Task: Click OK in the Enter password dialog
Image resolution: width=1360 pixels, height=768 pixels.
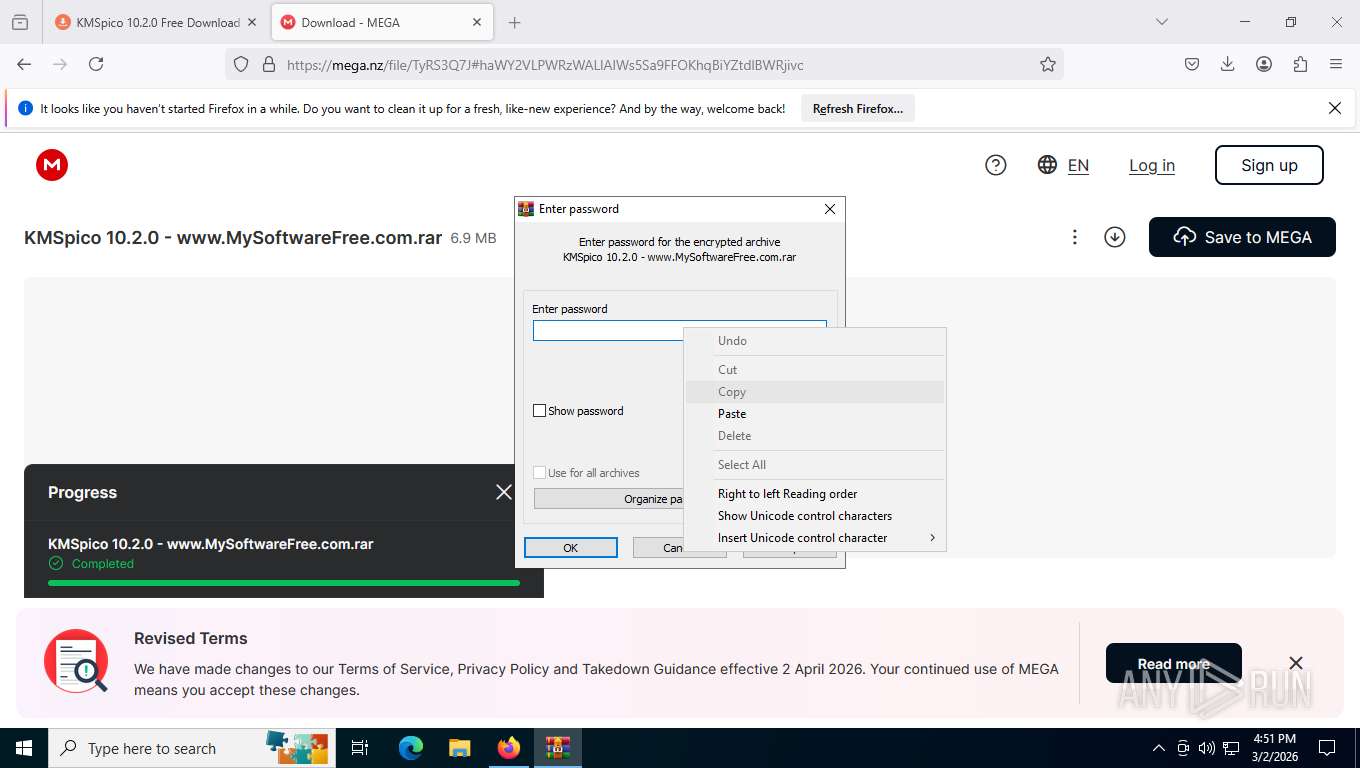Action: (x=570, y=548)
